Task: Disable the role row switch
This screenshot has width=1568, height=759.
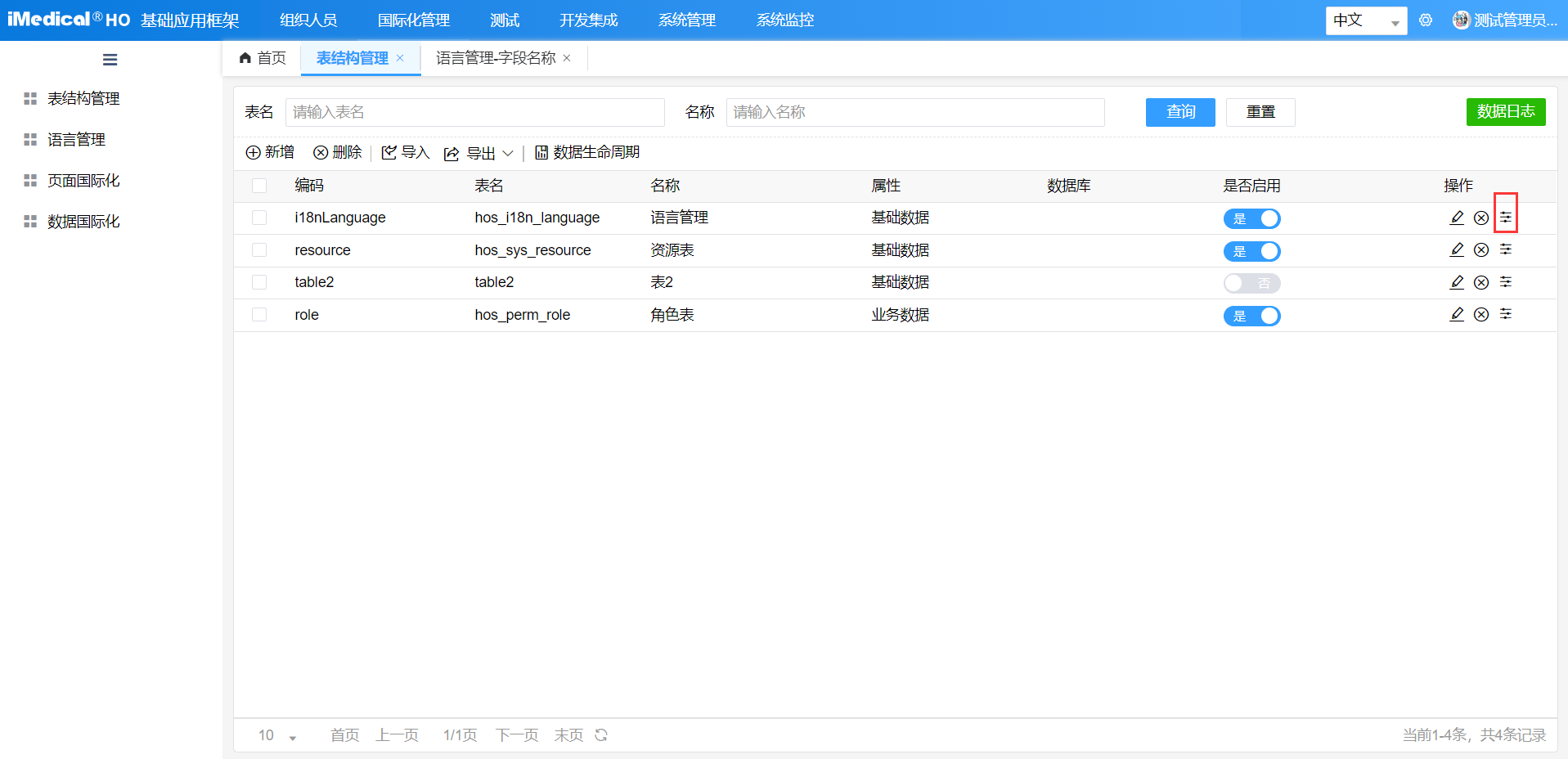Action: [1251, 316]
